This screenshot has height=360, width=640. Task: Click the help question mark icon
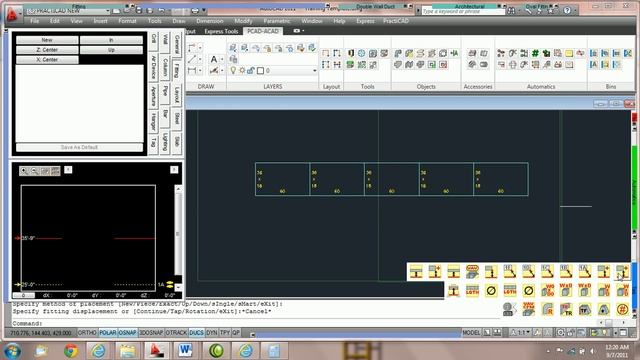click(567, 11)
